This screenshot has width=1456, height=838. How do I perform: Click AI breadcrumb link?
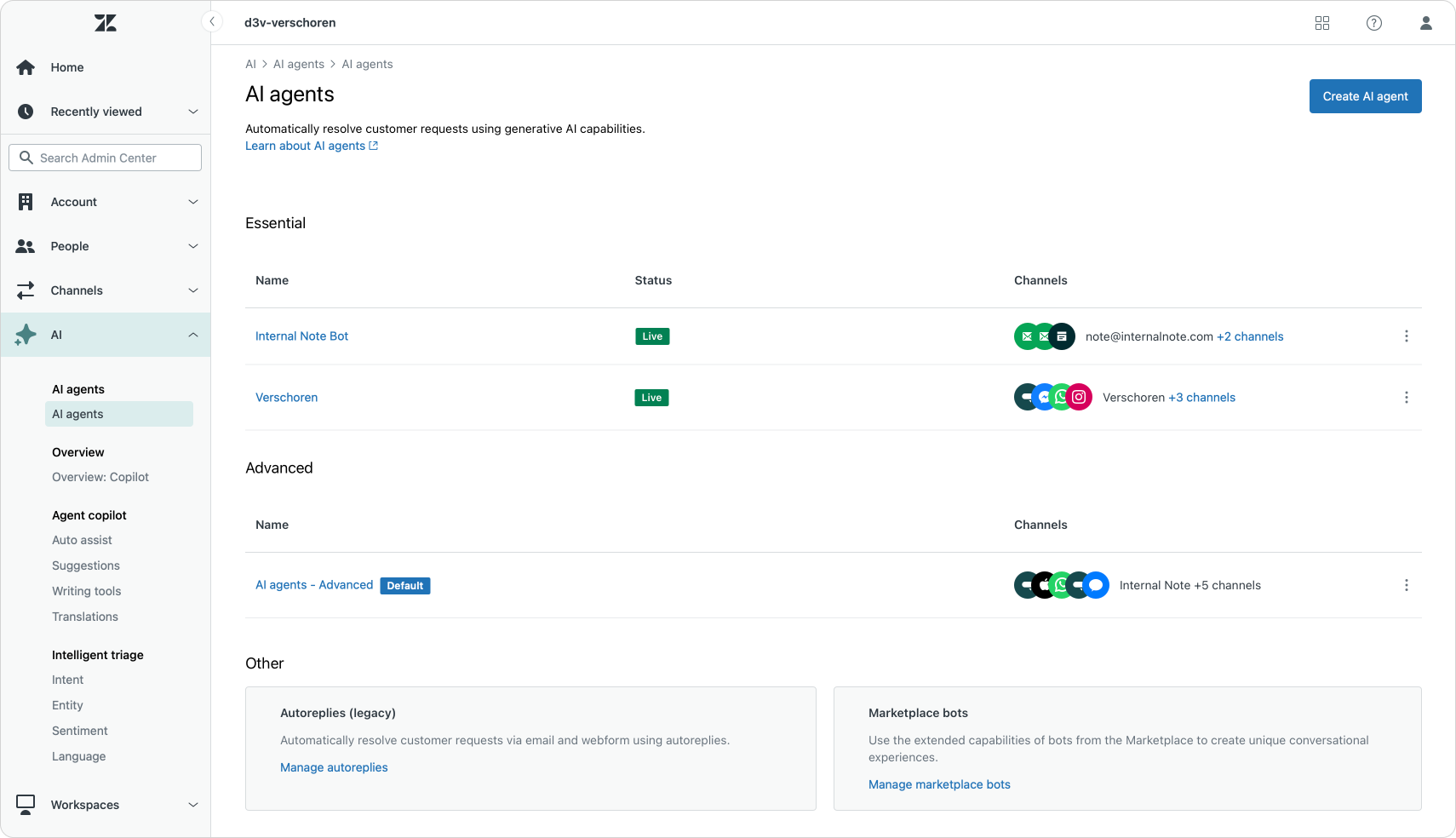click(x=250, y=64)
